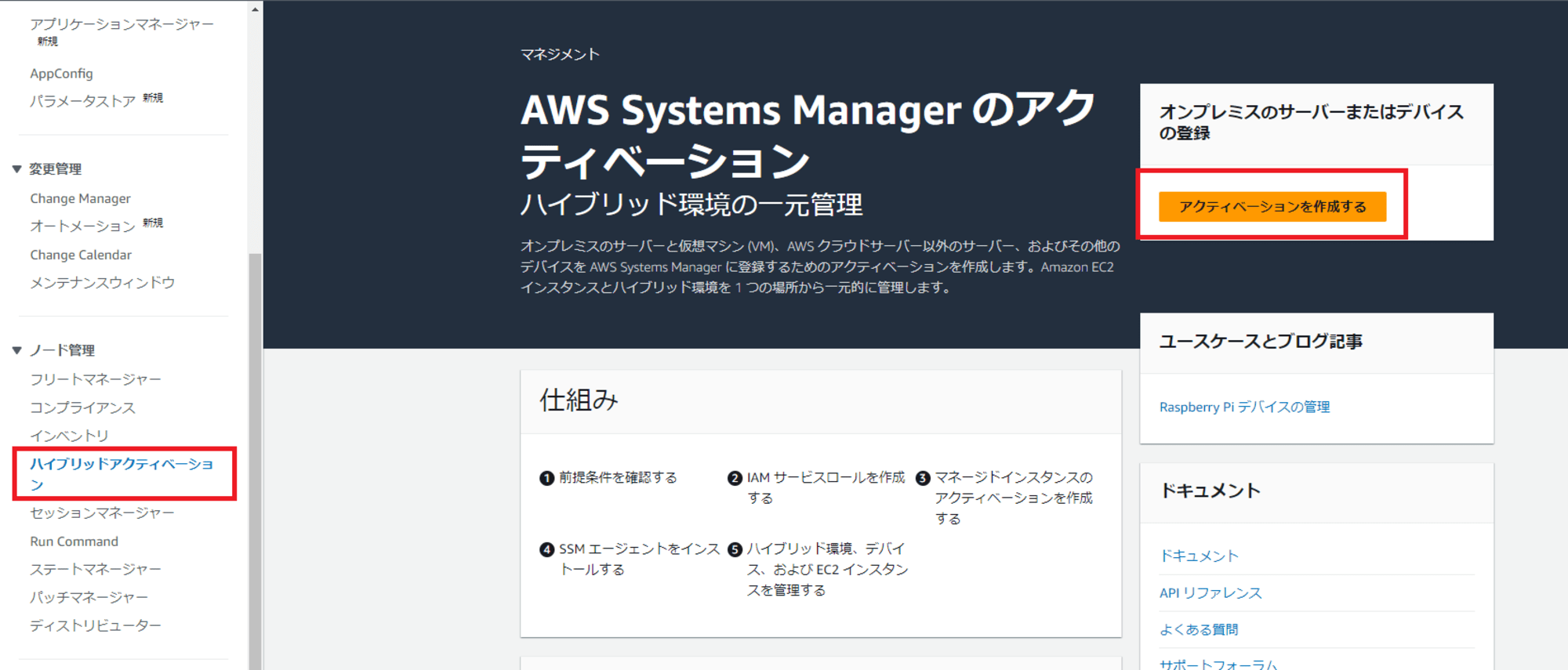
Task: Open メンテナンスウィンドウ in sidebar
Action: coord(102,283)
